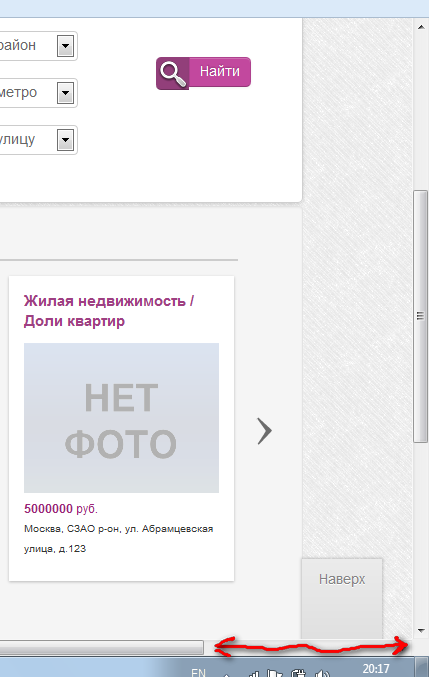Viewport: 429px width, 677px height.
Task: Click the network signal bars tray icon
Action: click(x=253, y=674)
